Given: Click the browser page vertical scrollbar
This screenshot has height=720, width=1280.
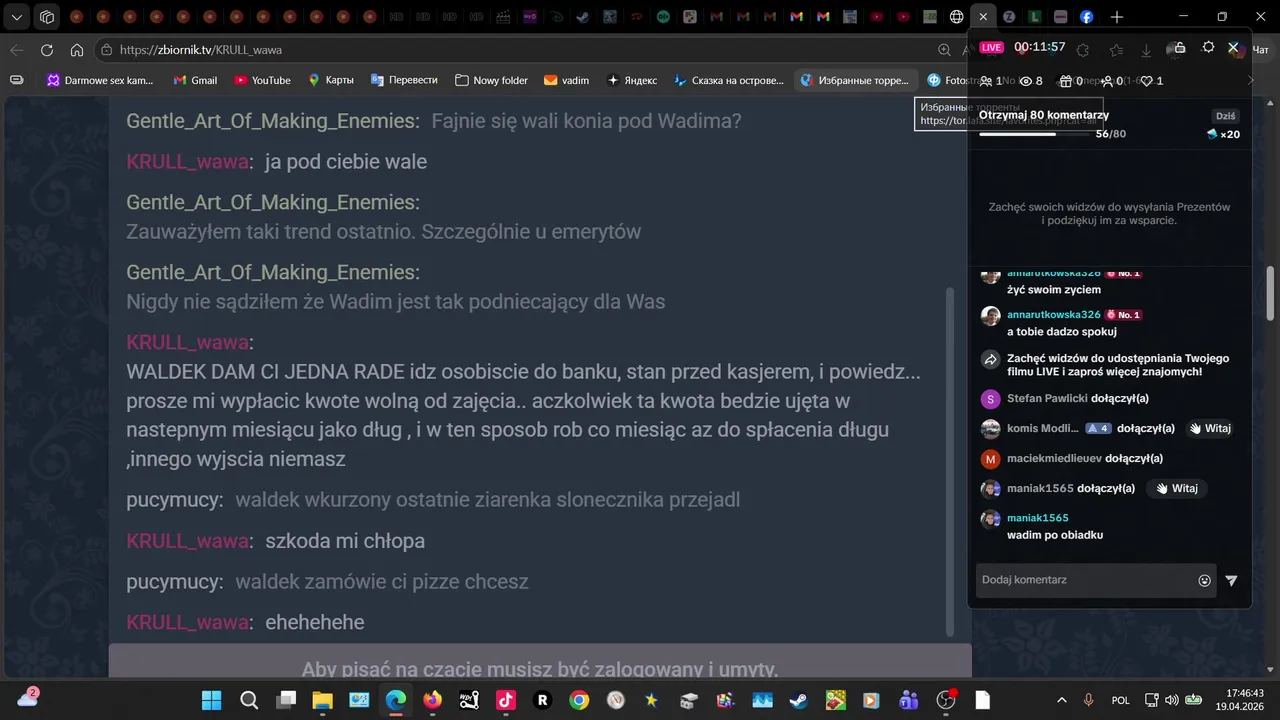Looking at the screenshot, I should 1271,293.
